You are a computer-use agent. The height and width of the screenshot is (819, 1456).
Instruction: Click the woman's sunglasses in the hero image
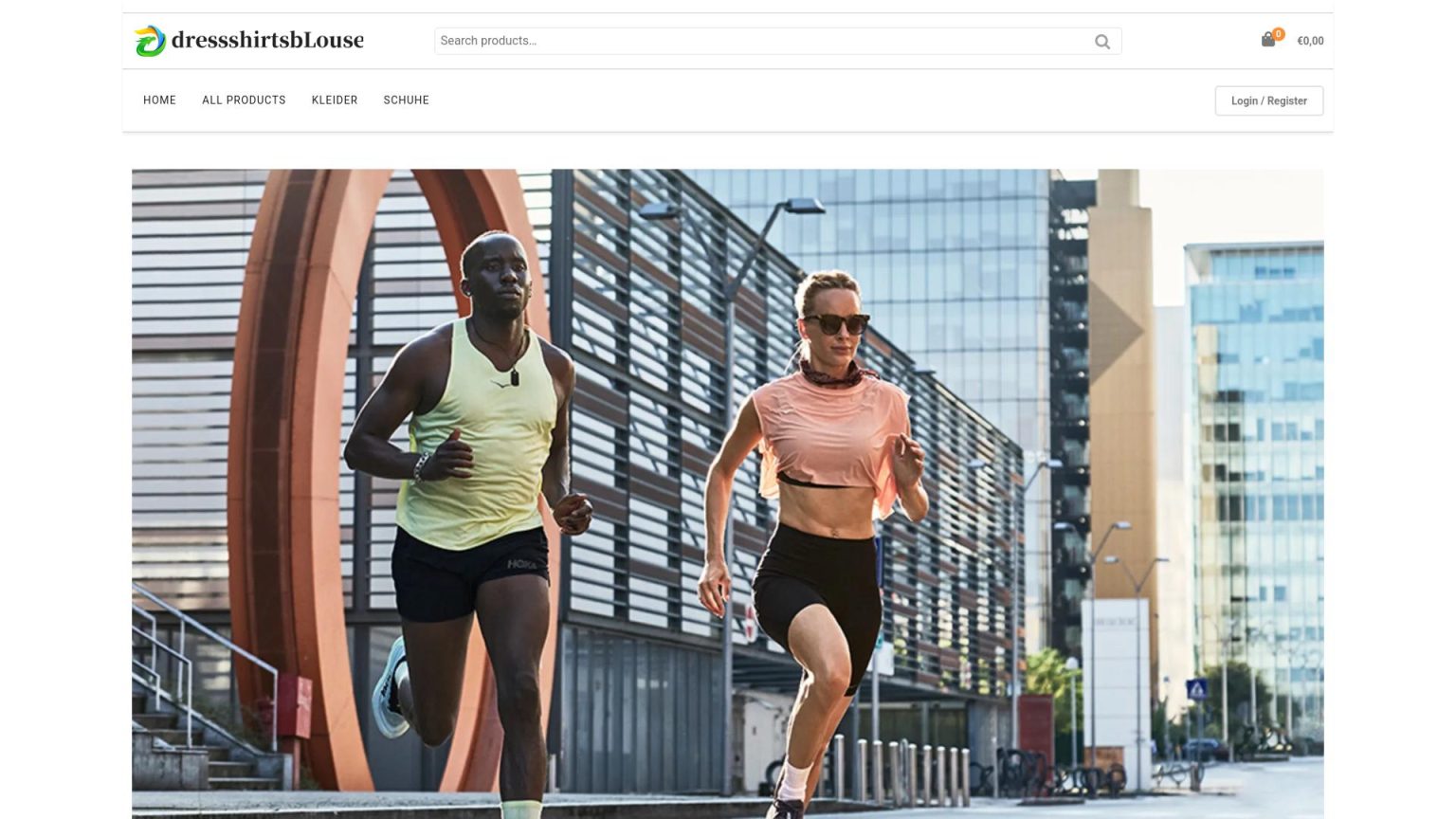(x=836, y=324)
